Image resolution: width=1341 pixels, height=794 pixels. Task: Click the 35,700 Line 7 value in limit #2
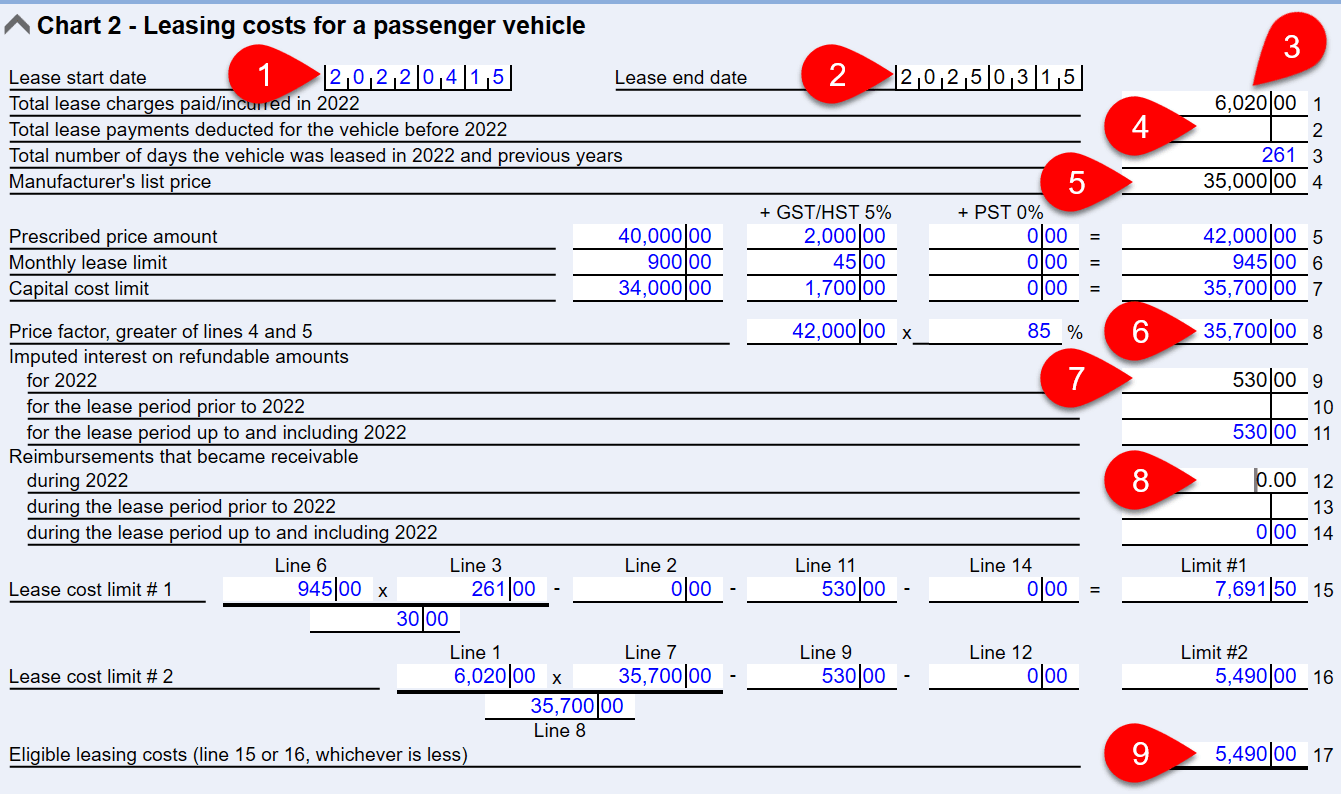click(x=647, y=676)
